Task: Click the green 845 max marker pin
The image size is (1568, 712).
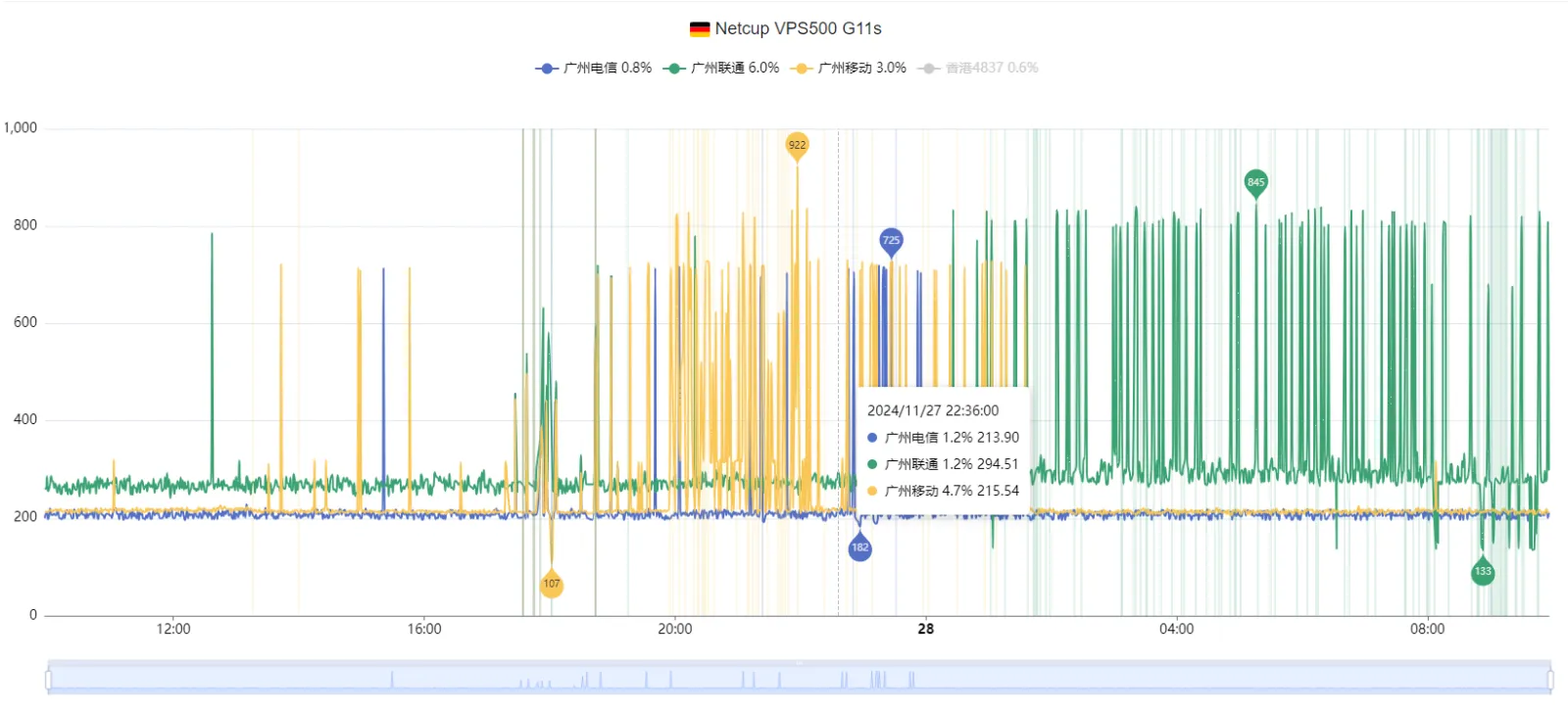Action: coord(1256,182)
